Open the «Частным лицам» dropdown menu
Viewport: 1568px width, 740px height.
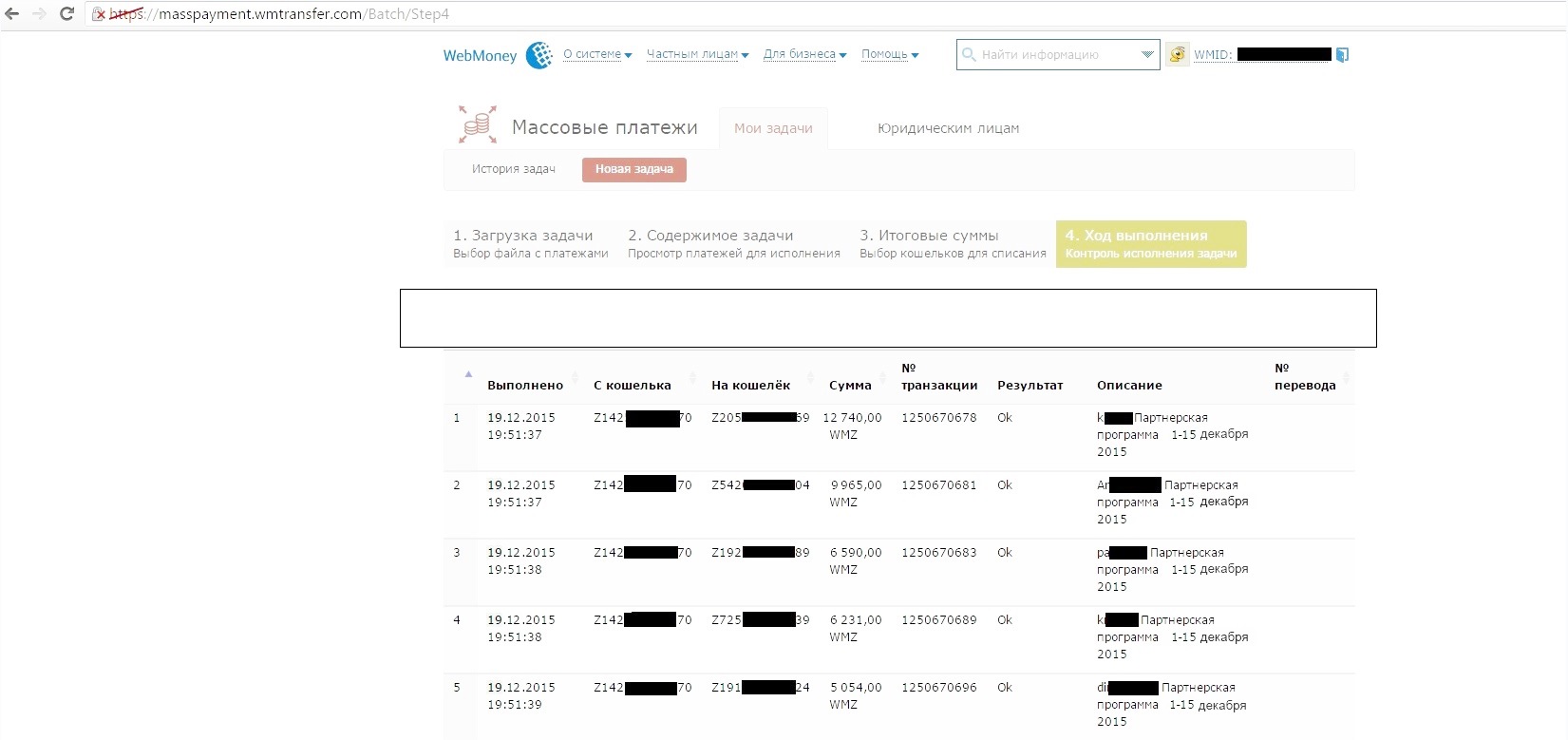pyautogui.click(x=697, y=55)
